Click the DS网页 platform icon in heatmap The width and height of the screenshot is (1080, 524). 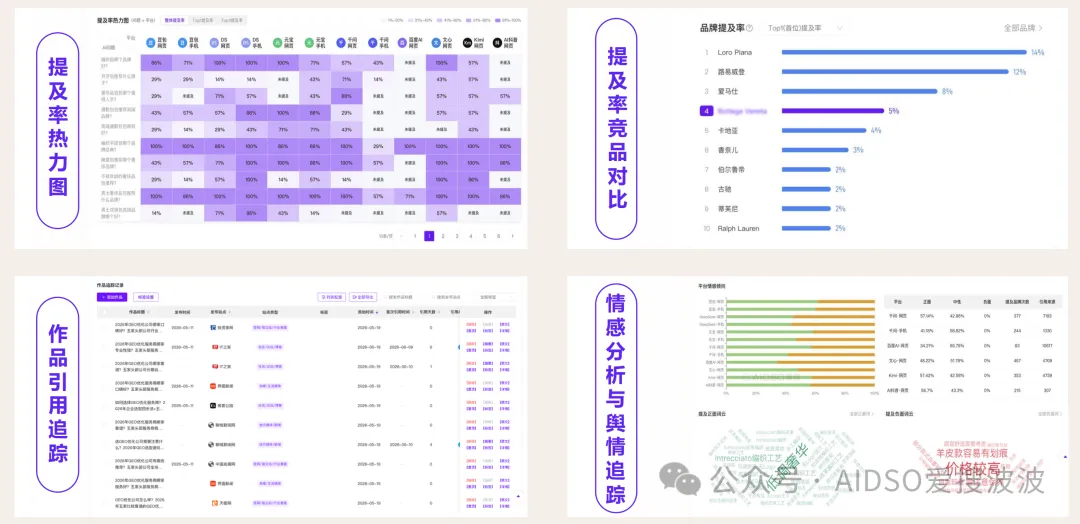tap(214, 43)
